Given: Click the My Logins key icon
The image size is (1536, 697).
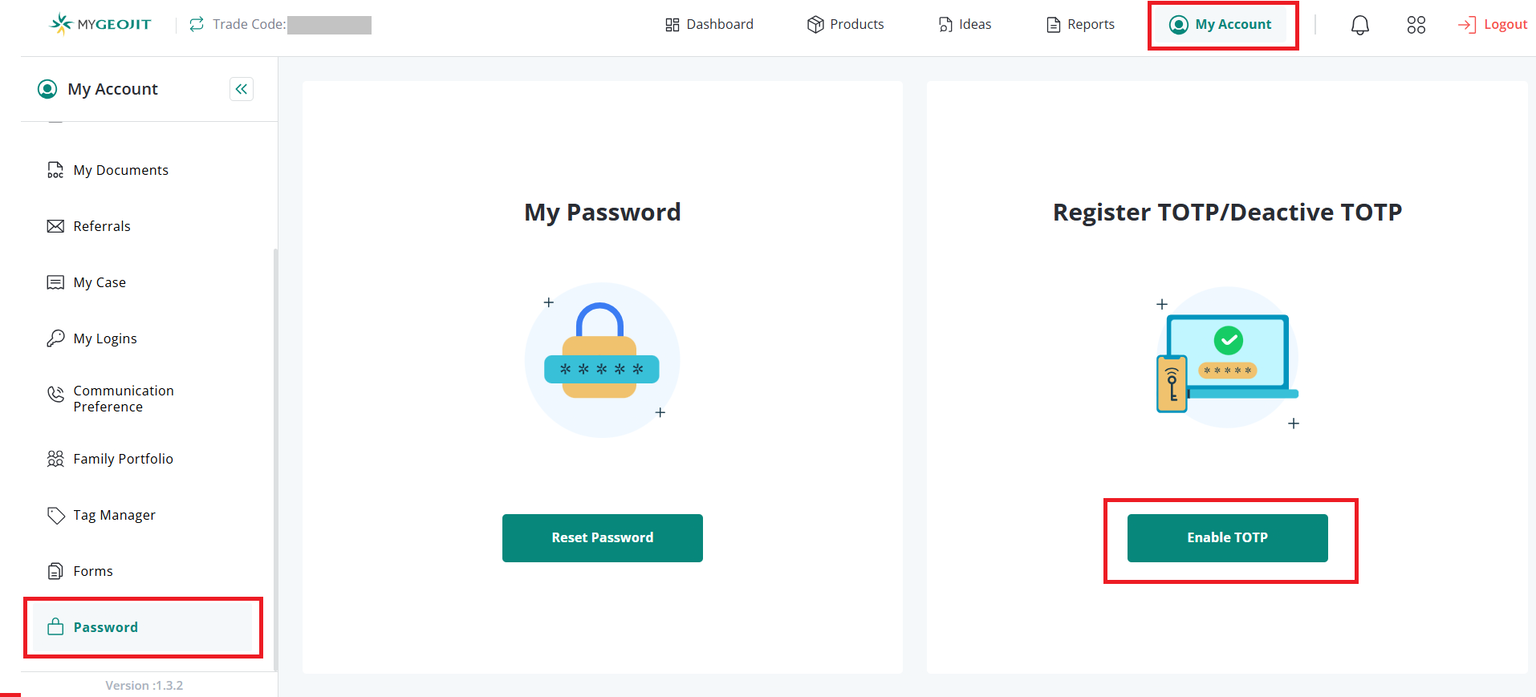Looking at the screenshot, I should point(56,339).
